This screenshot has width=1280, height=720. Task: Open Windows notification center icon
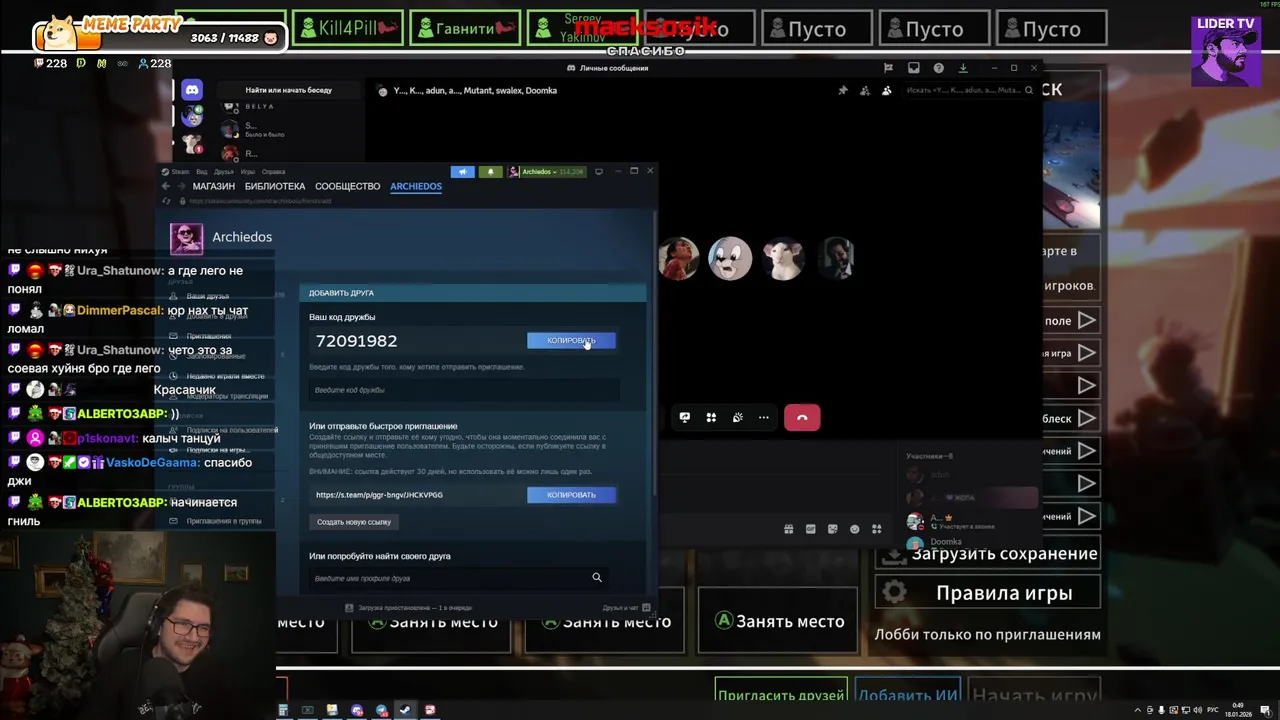tap(1265, 710)
